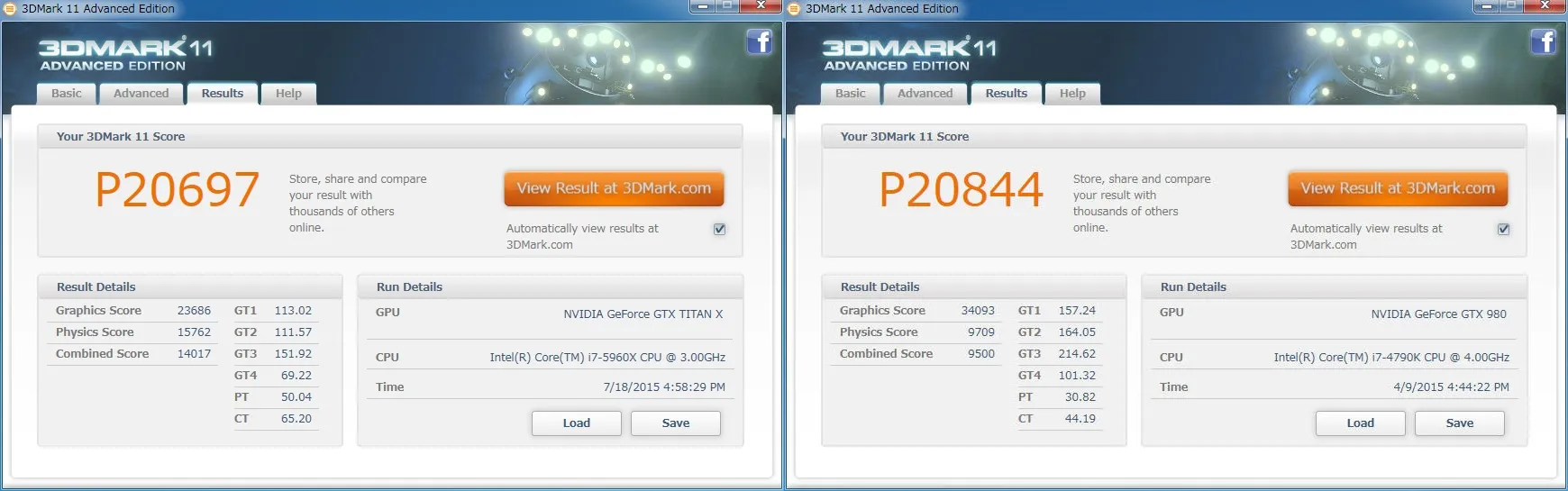Open Facebook icon in left 3DMark window
1568x491 pixels.
759,41
